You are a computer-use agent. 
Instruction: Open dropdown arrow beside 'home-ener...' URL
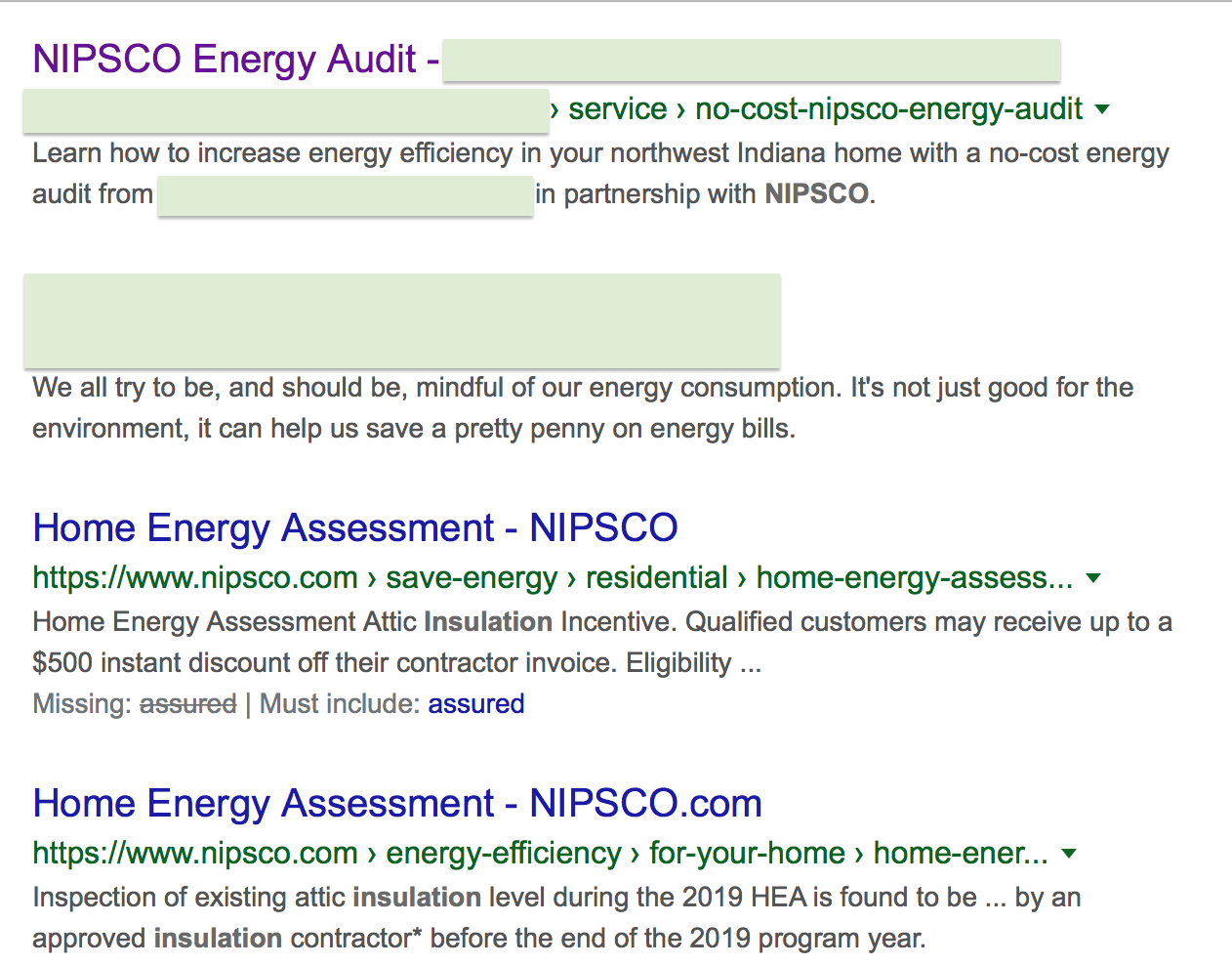pyautogui.click(x=1069, y=854)
